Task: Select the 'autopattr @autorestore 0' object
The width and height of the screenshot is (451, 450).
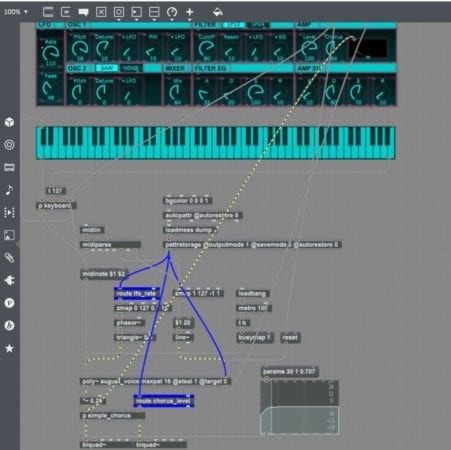Action: point(203,215)
